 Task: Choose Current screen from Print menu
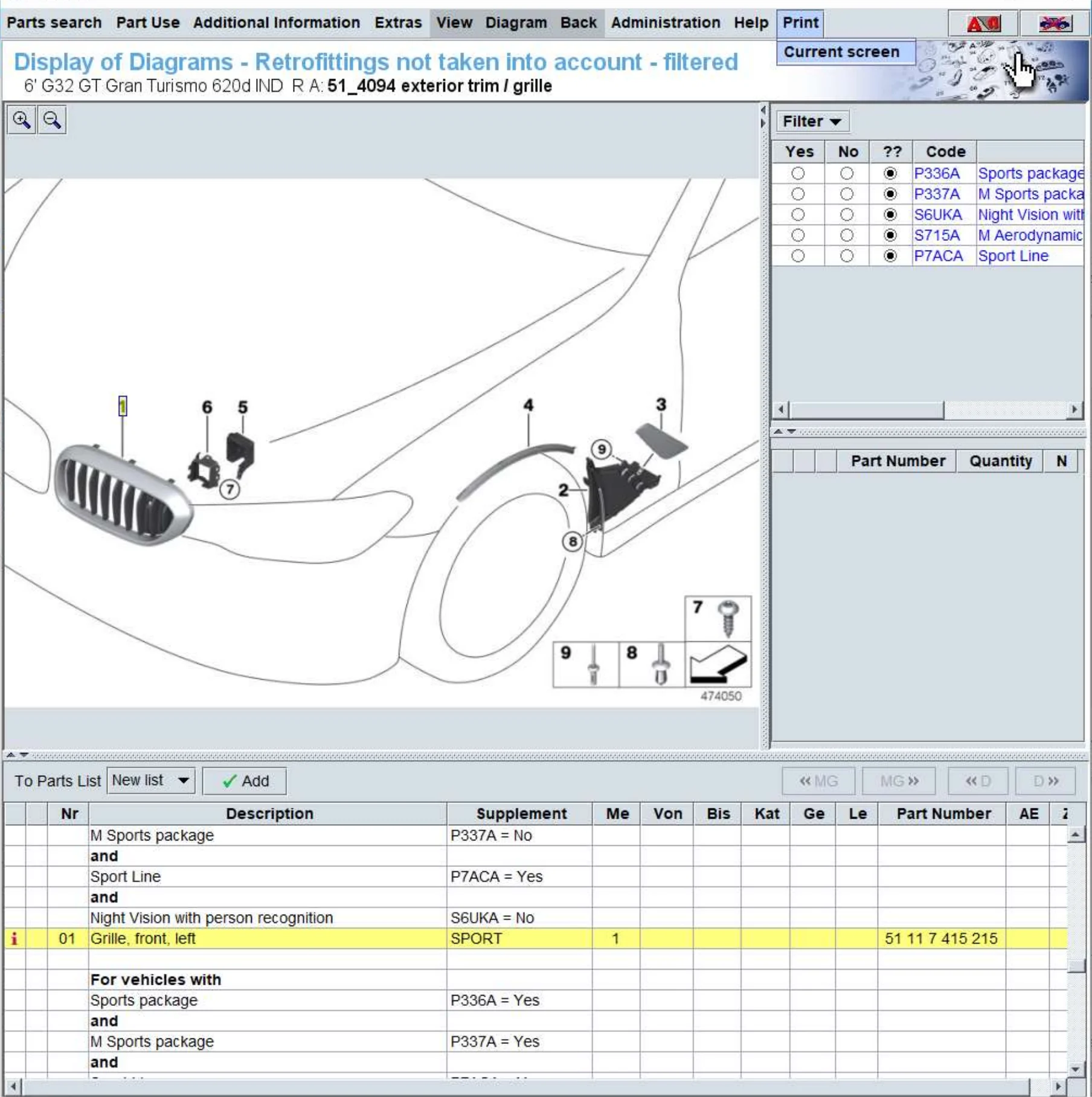coord(841,52)
